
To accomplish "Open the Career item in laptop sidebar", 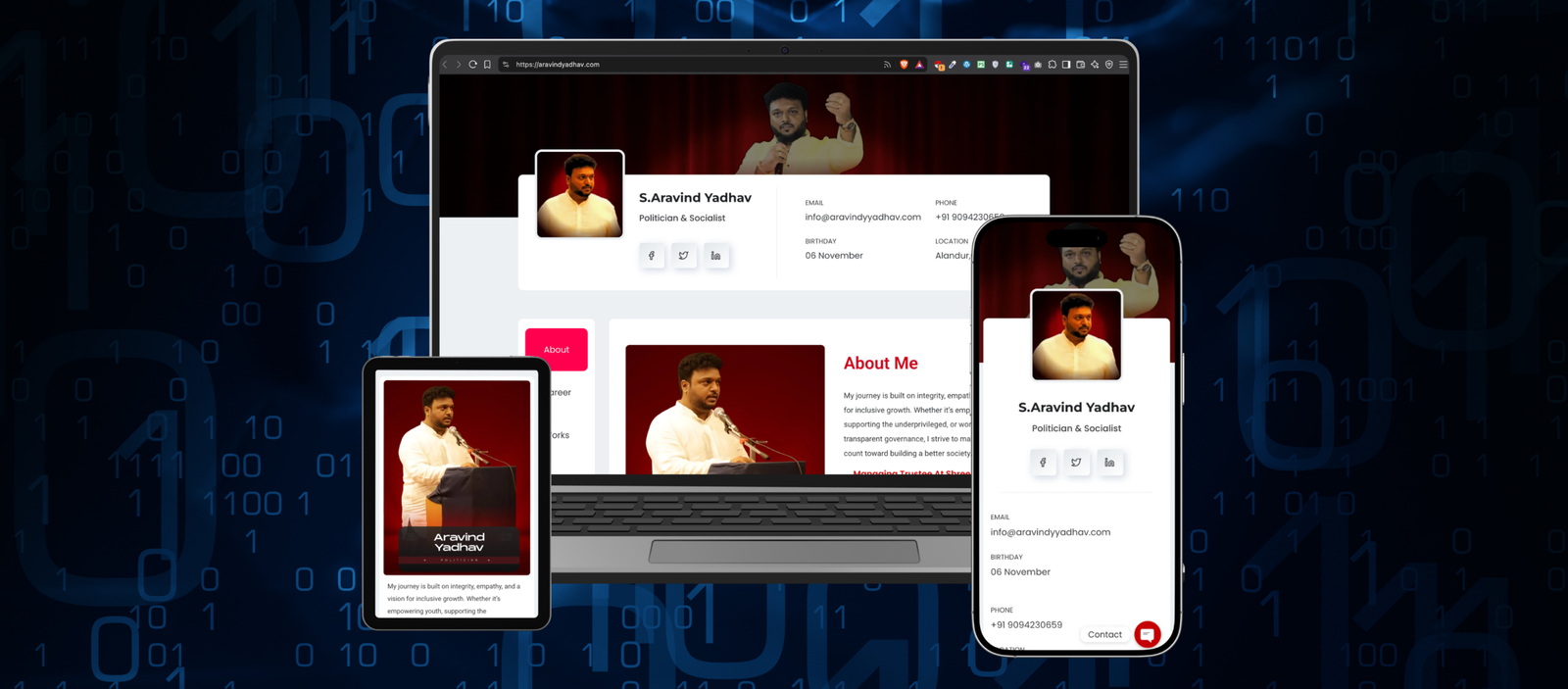I will [561, 392].
